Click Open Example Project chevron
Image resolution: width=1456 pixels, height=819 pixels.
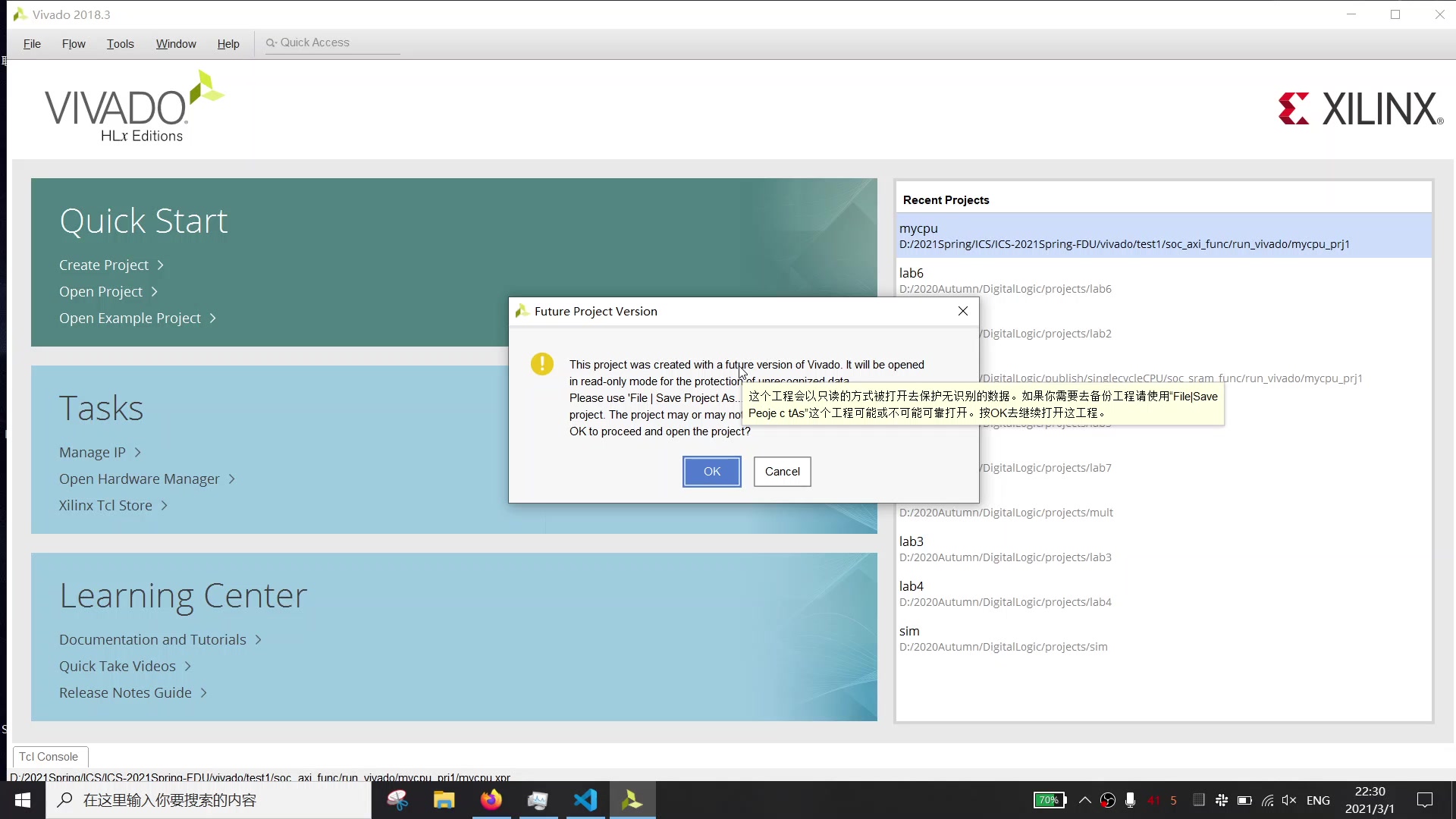(213, 318)
